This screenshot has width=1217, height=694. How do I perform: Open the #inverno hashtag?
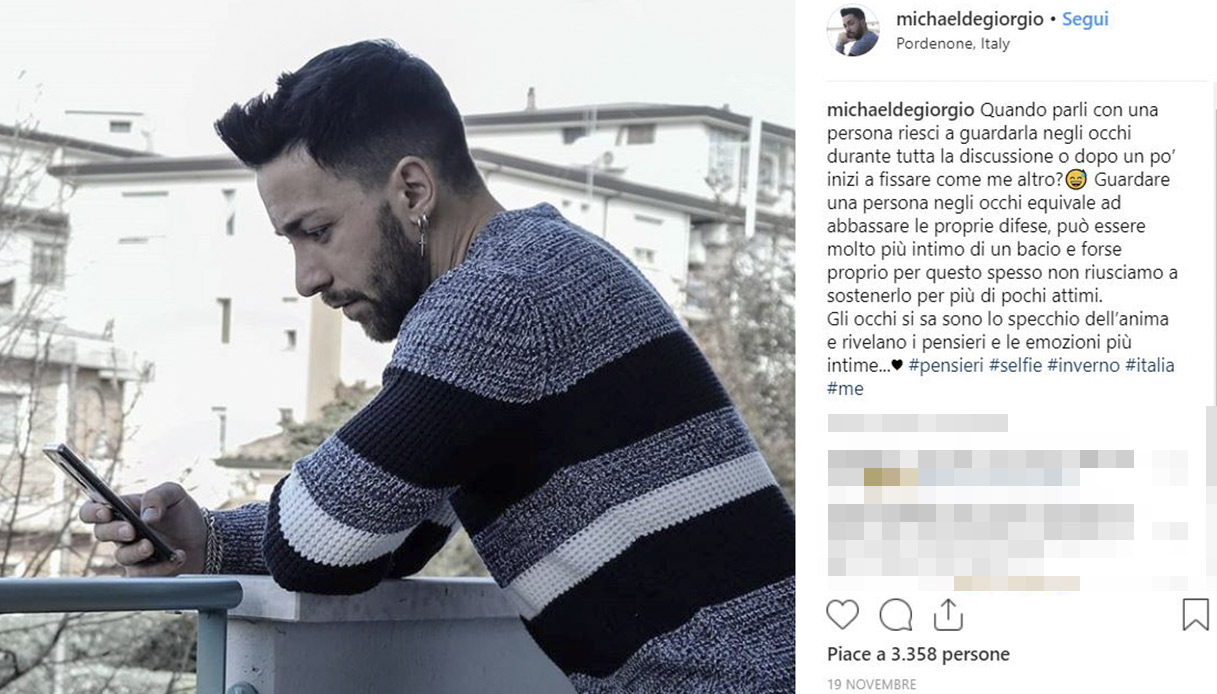pyautogui.click(x=1083, y=365)
